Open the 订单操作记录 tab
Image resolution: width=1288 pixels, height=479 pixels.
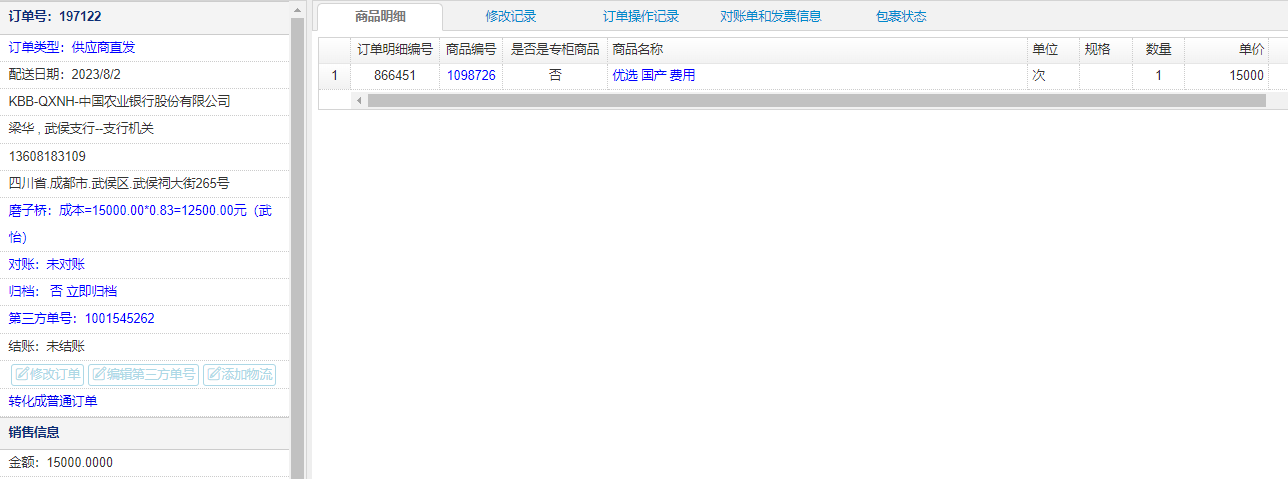point(641,16)
